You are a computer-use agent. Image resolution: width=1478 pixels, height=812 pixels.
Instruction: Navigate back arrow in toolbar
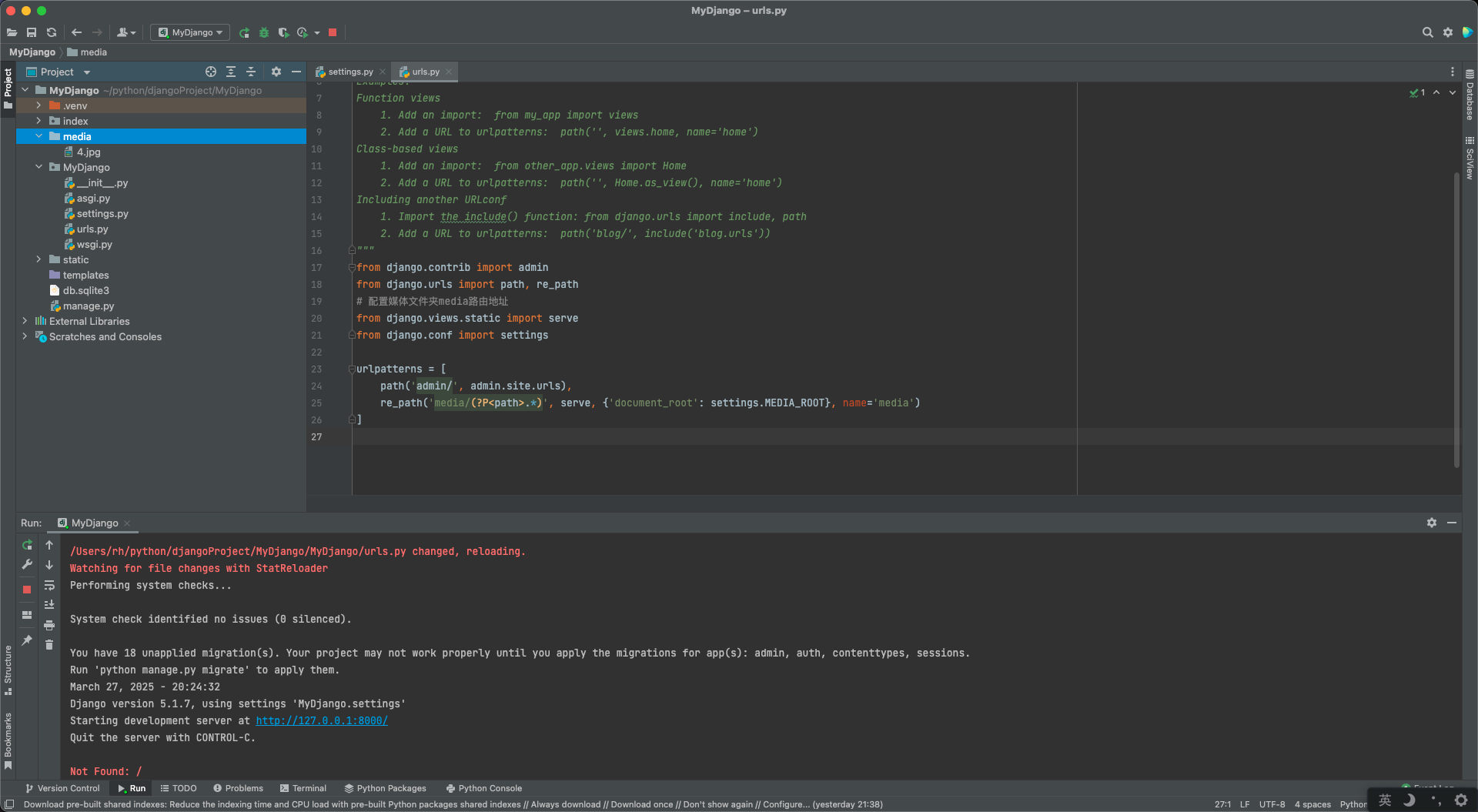76,32
